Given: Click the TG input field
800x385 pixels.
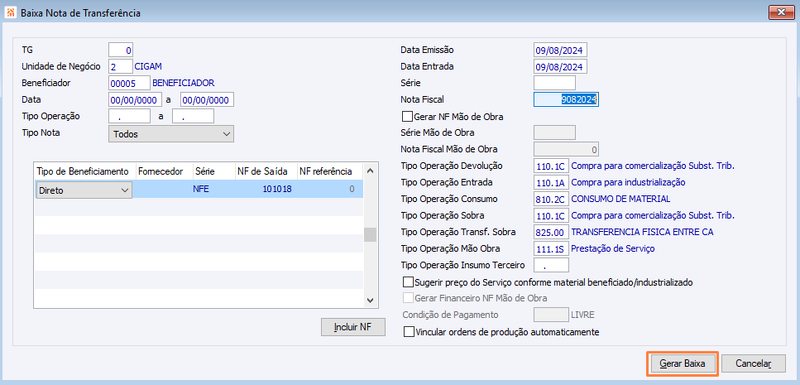Looking at the screenshot, I should 121,50.
